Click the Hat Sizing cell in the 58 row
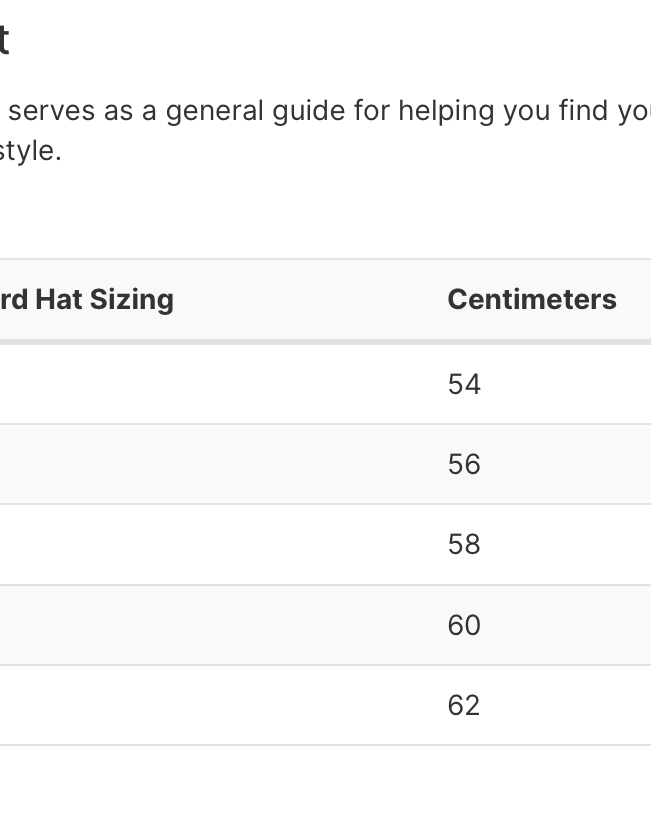Image resolution: width=651 pixels, height=814 pixels. (200, 544)
